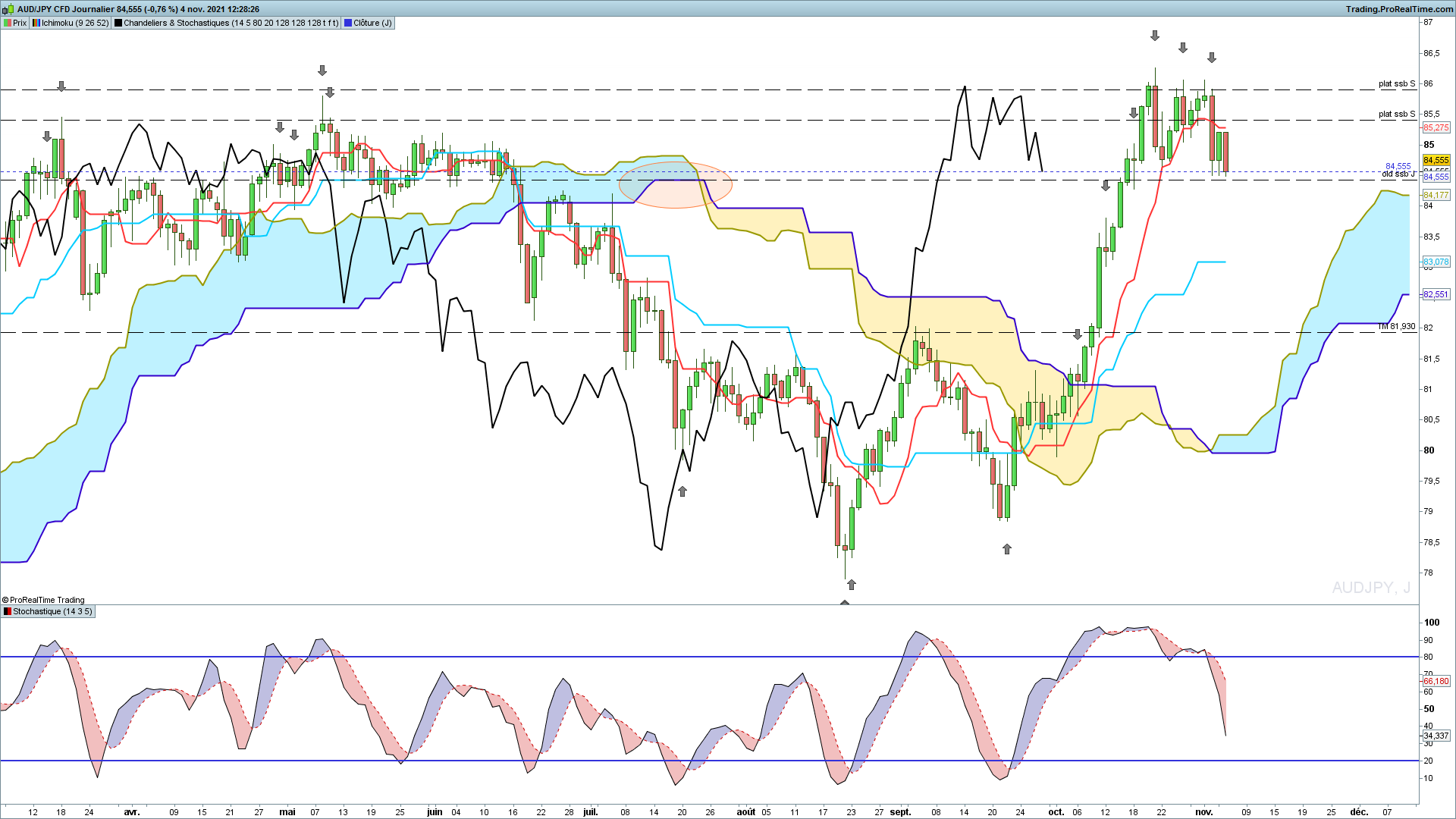1456x819 pixels.
Task: Click the 'plat ssb S' label at 86
Action: pos(1397,83)
